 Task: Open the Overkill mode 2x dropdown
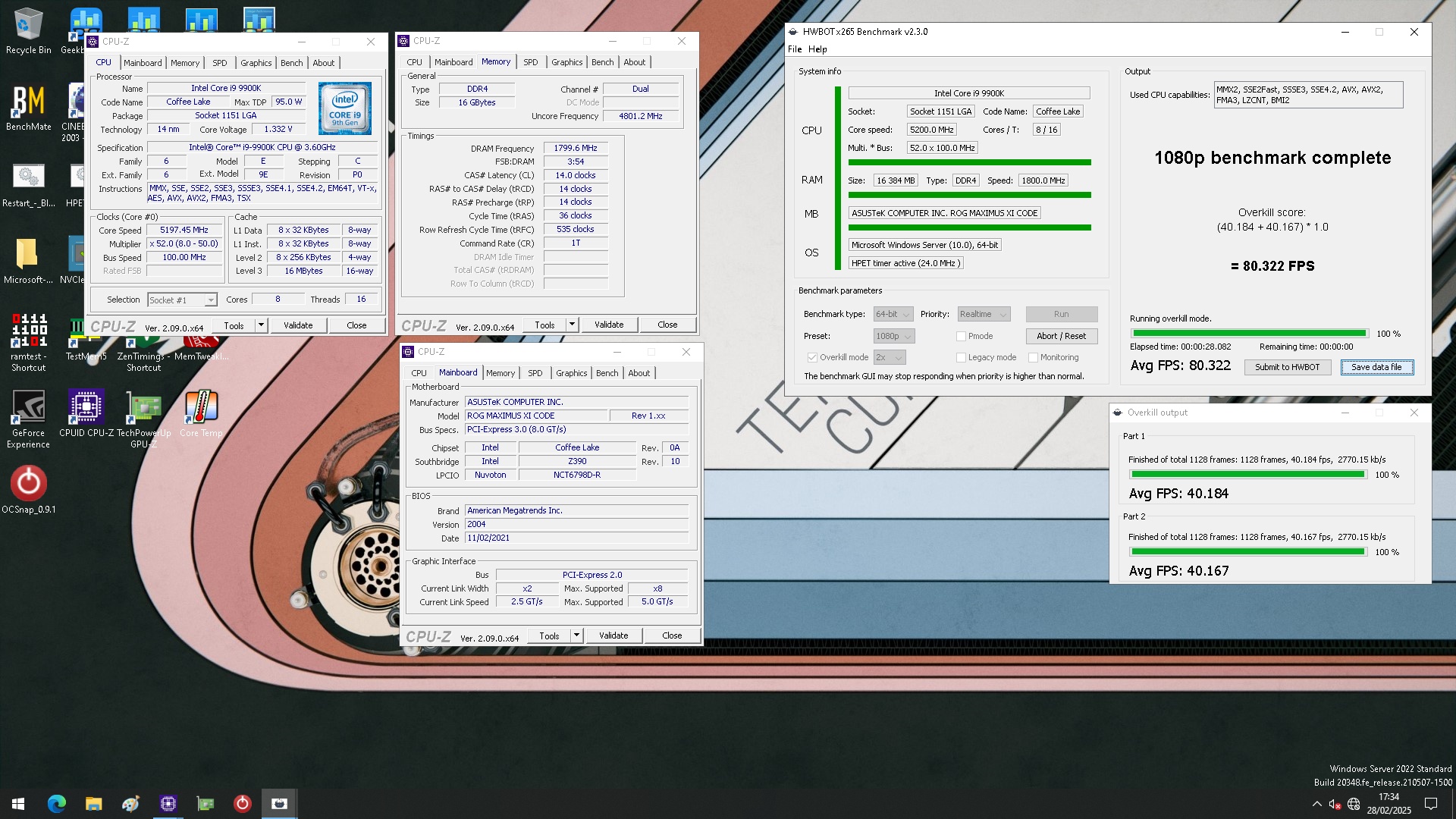pyautogui.click(x=890, y=357)
